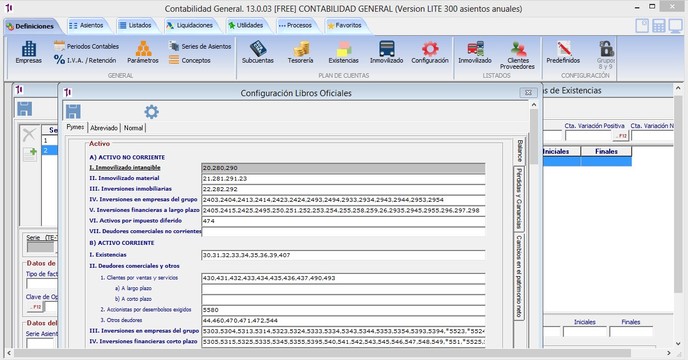Screen dimensions: 688x360
Task: Select row 1 in the background series list
Action: tap(50, 140)
